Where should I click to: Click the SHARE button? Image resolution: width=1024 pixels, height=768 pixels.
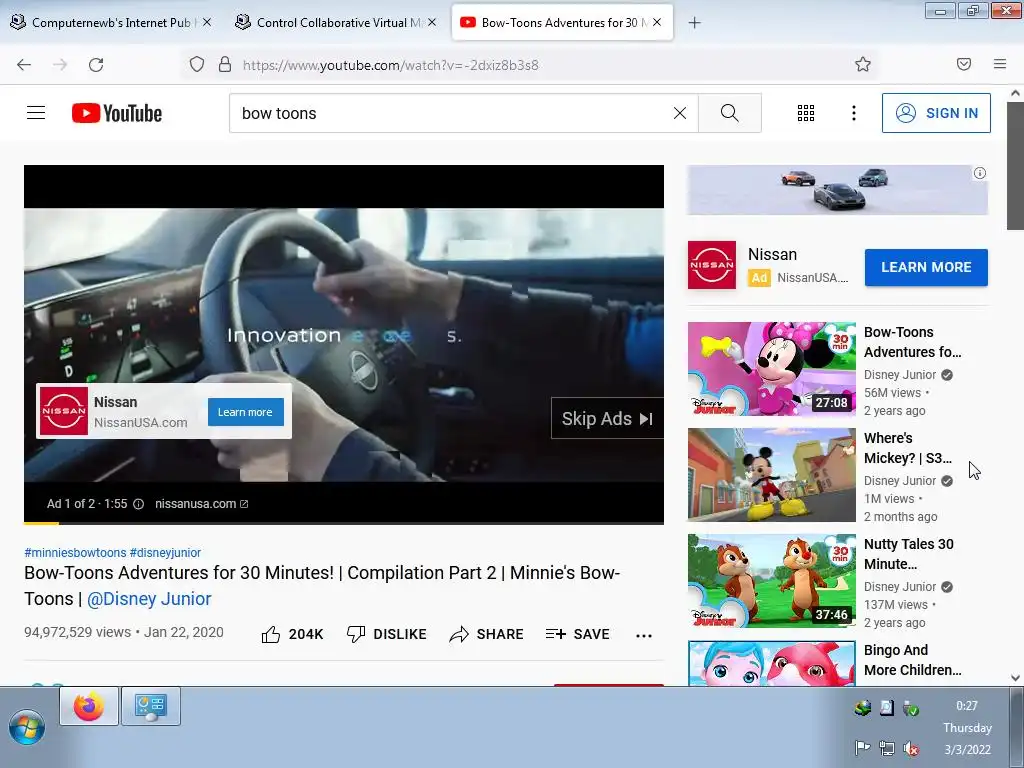point(487,634)
